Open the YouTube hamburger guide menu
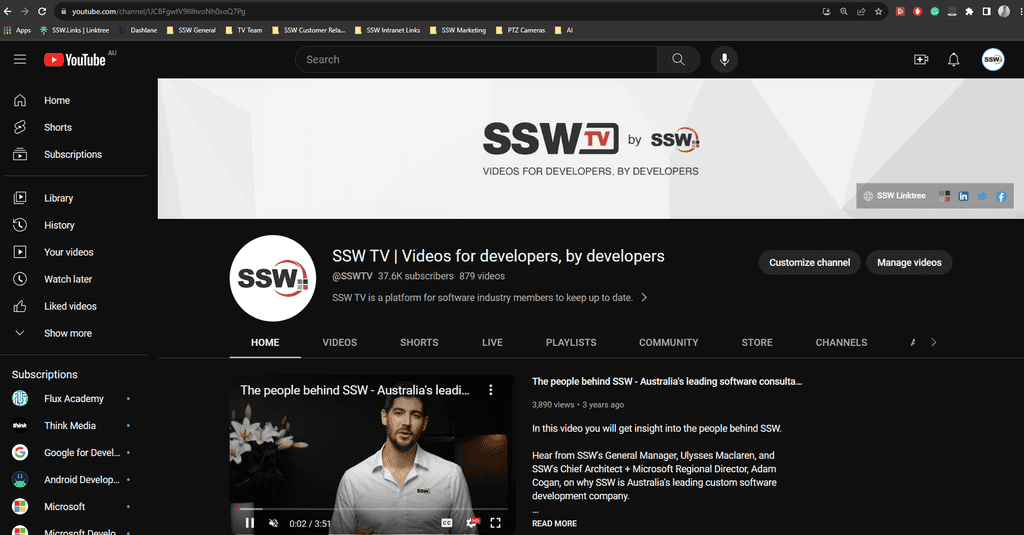The width and height of the screenshot is (1024, 535). coord(20,60)
